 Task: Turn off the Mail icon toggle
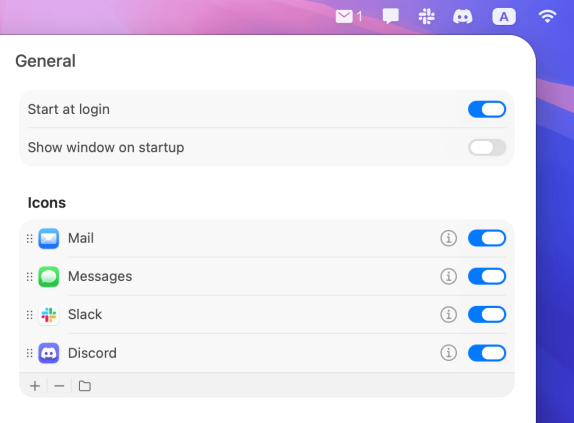tap(487, 238)
